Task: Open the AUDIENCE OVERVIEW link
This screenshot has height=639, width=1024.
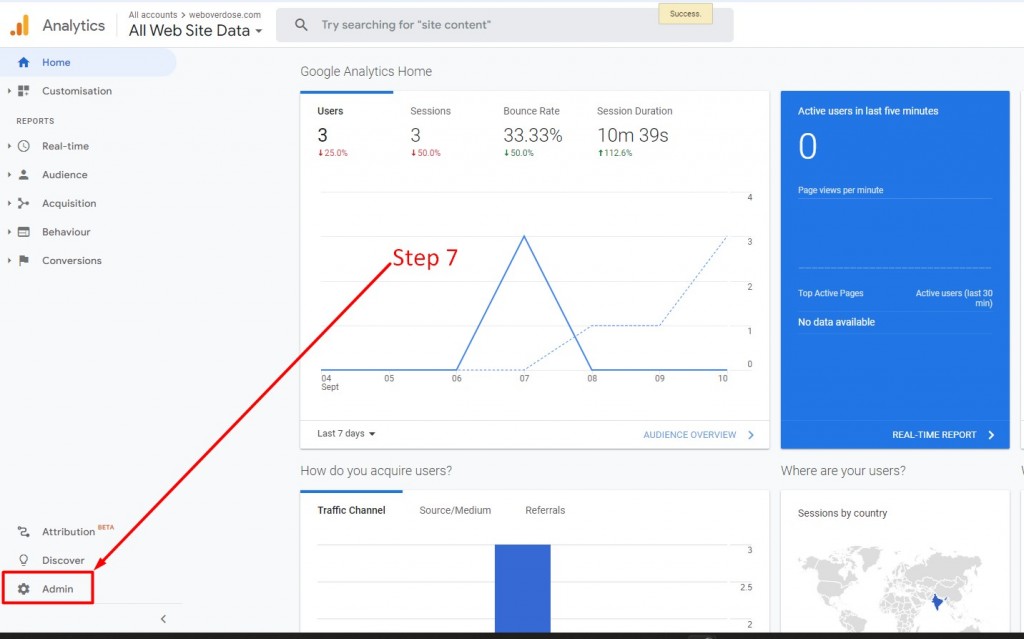Action: point(690,434)
